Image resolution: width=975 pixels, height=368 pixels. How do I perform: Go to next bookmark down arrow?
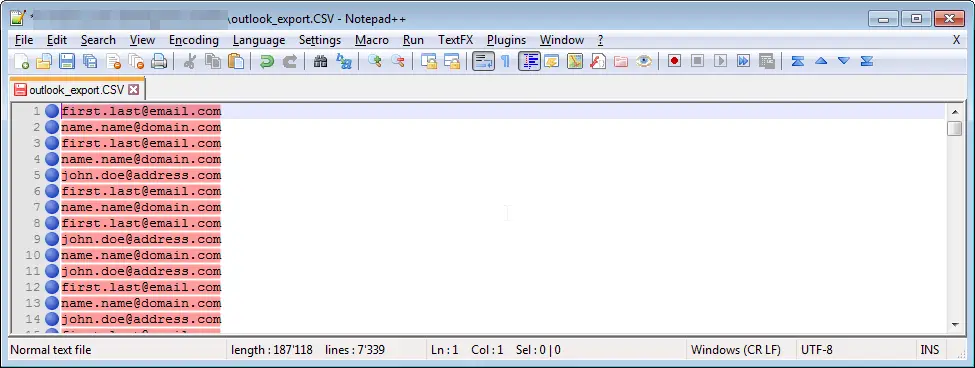click(x=844, y=62)
